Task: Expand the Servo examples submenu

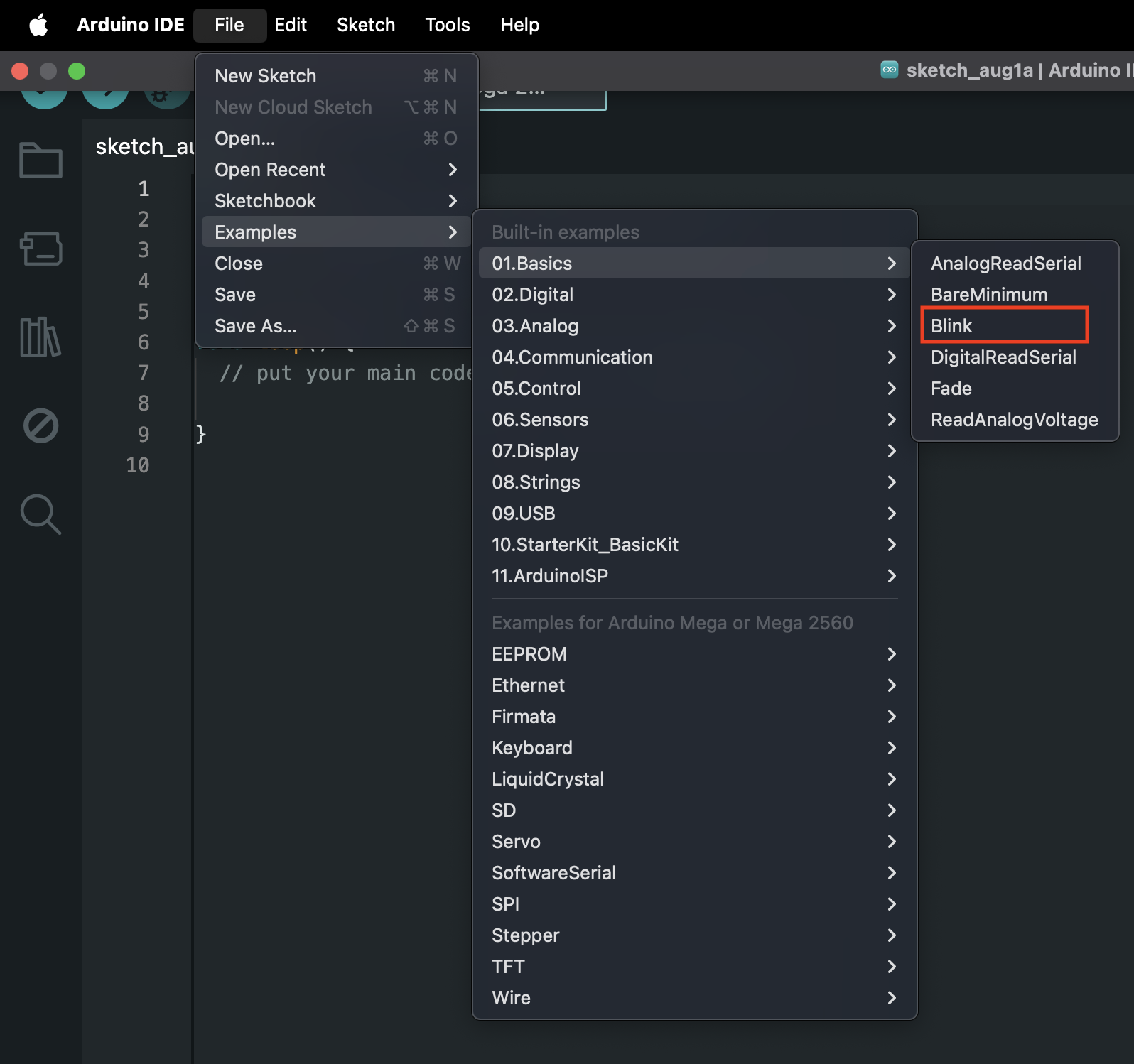Action: click(x=694, y=842)
